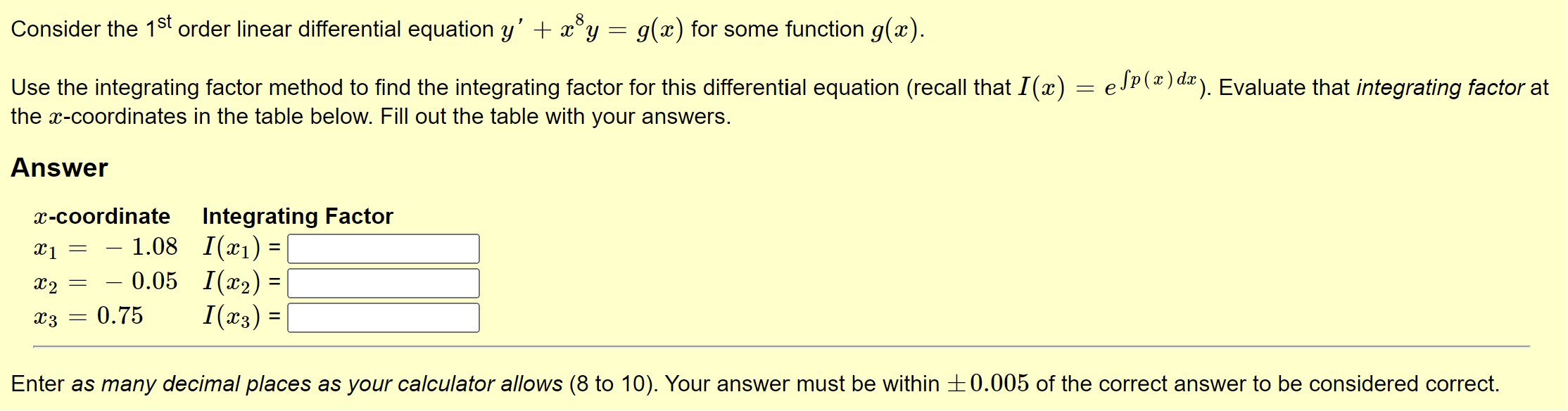Click the I(x1) = label
The height and width of the screenshot is (411, 1568).
coord(241,248)
